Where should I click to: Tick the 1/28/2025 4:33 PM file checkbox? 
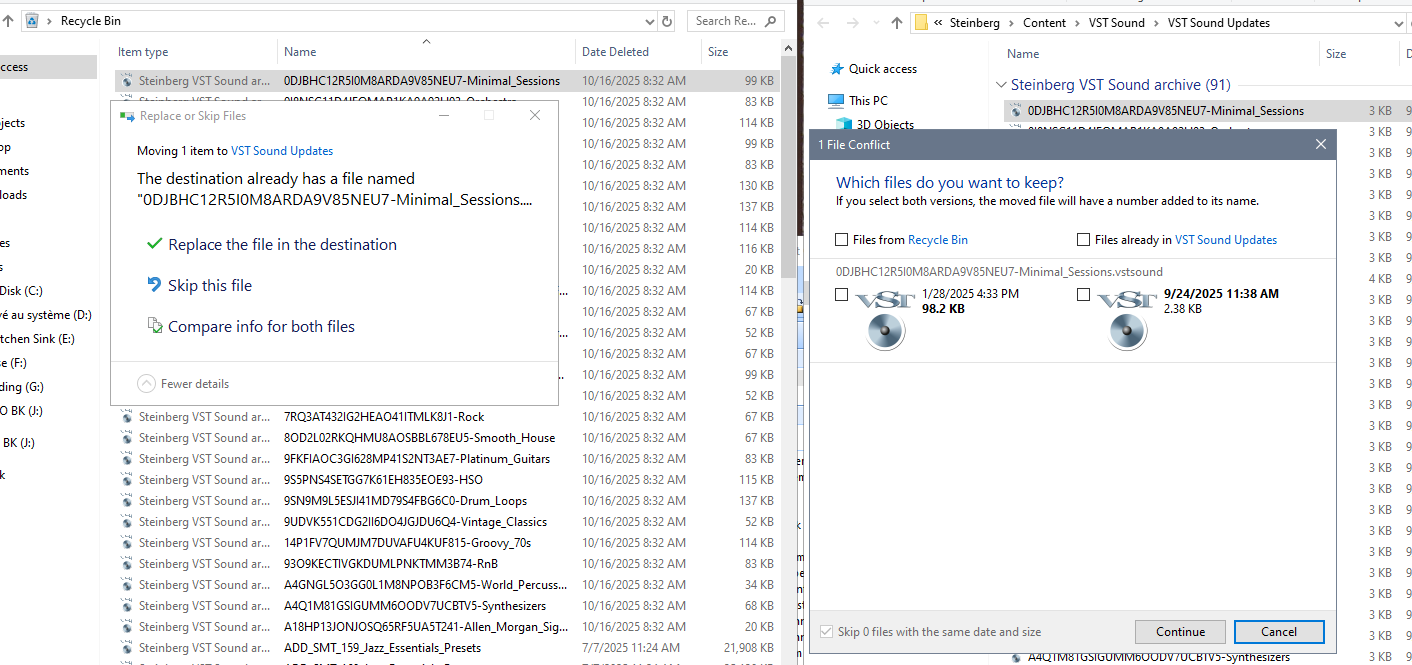(841, 295)
